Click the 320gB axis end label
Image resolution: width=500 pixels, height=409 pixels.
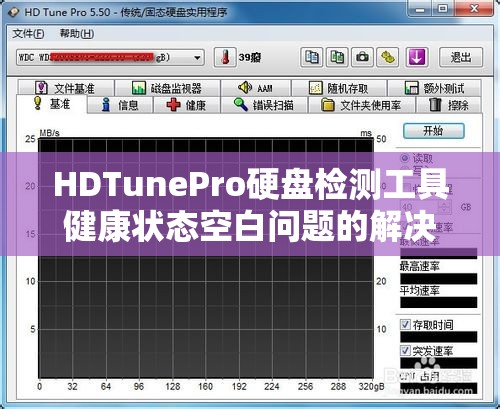pyautogui.click(x=371, y=387)
